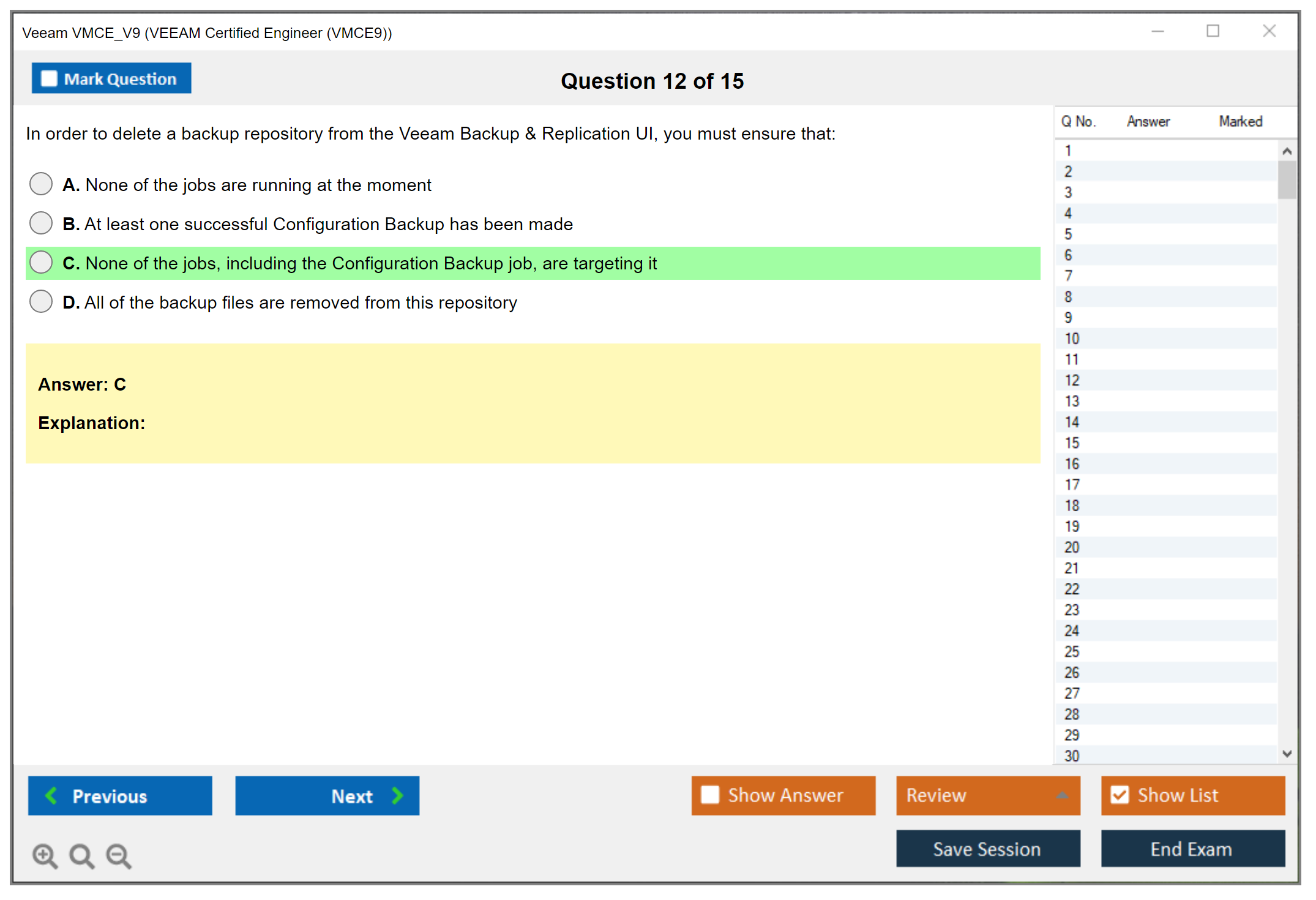
Task: Jump to question 15 in list
Action: (1072, 443)
